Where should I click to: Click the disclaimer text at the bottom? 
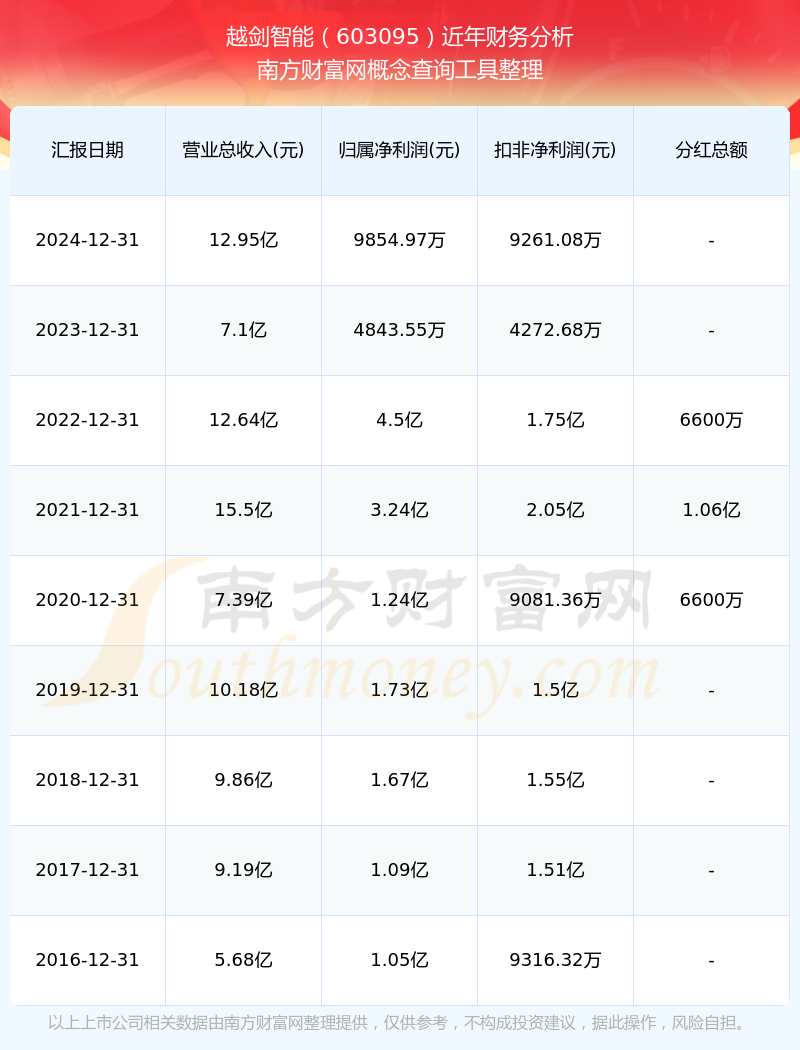(400, 1023)
